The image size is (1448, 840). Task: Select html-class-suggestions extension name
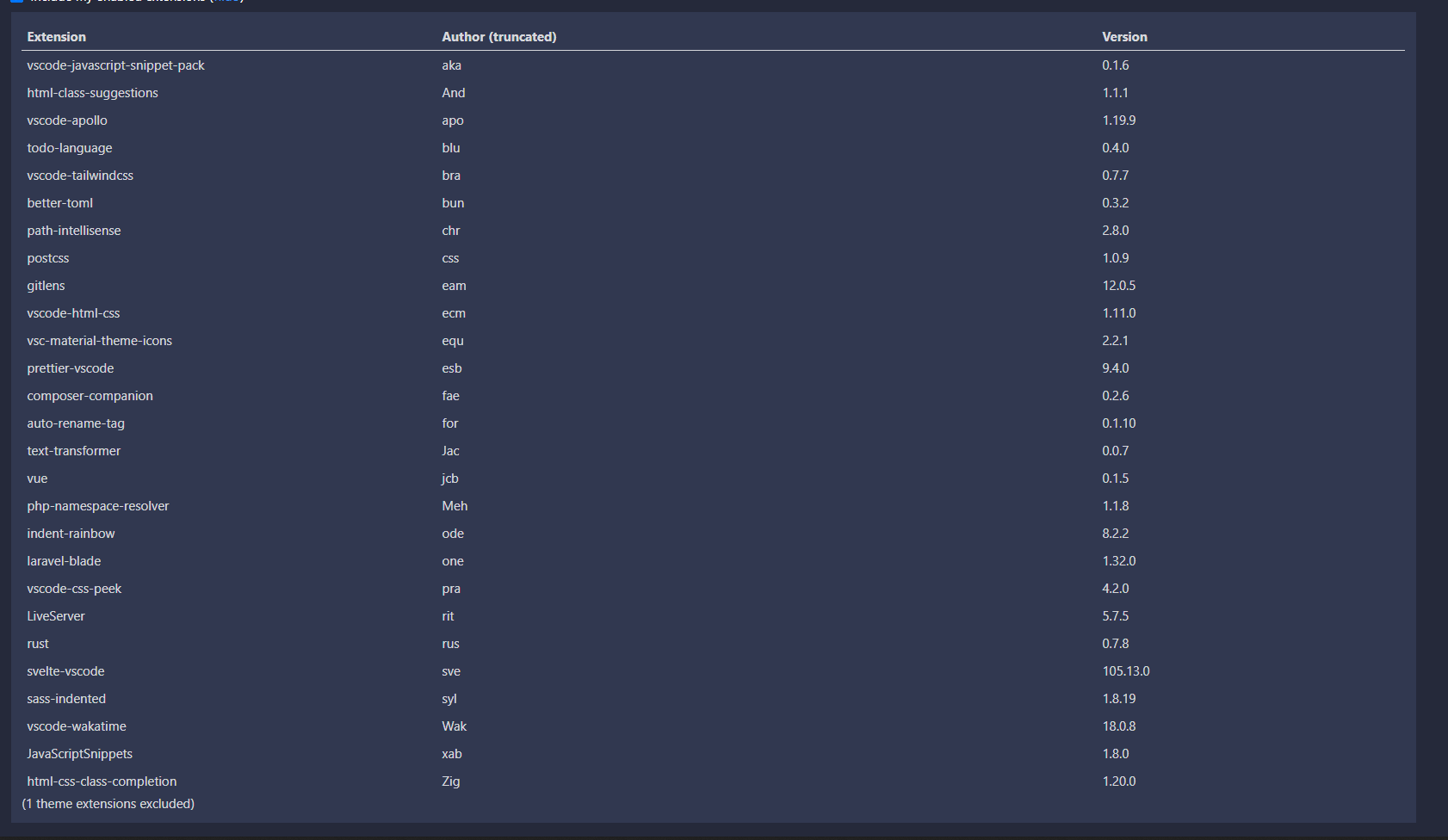coord(92,93)
